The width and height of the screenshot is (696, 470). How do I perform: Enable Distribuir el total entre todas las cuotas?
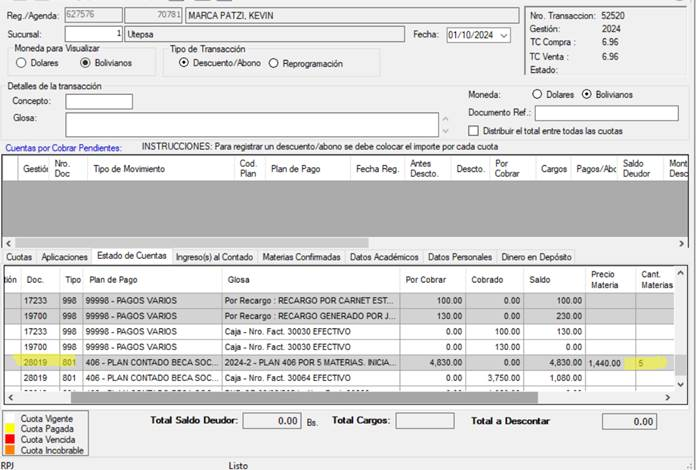coord(473,131)
